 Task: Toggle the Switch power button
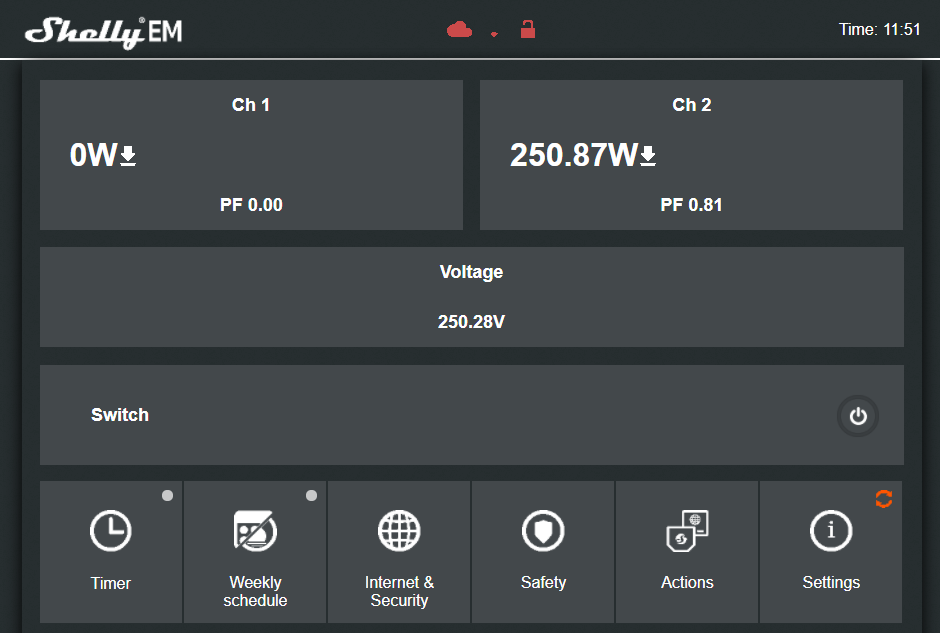point(858,416)
